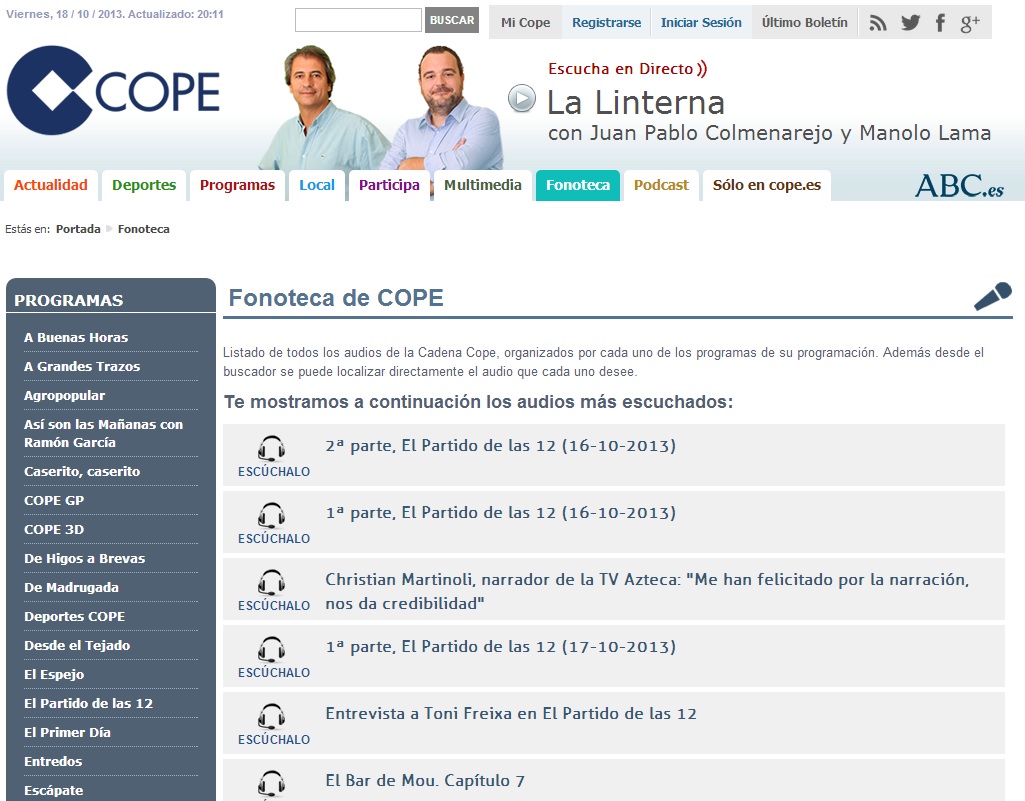Open the Multimedia menu tab
Screen dimensions: 1025x801
482,185
